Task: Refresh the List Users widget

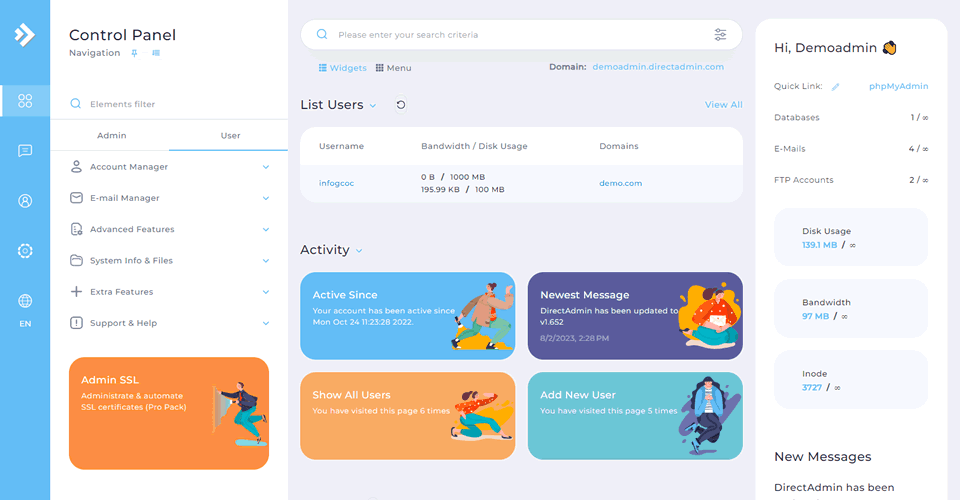Action: coord(401,105)
